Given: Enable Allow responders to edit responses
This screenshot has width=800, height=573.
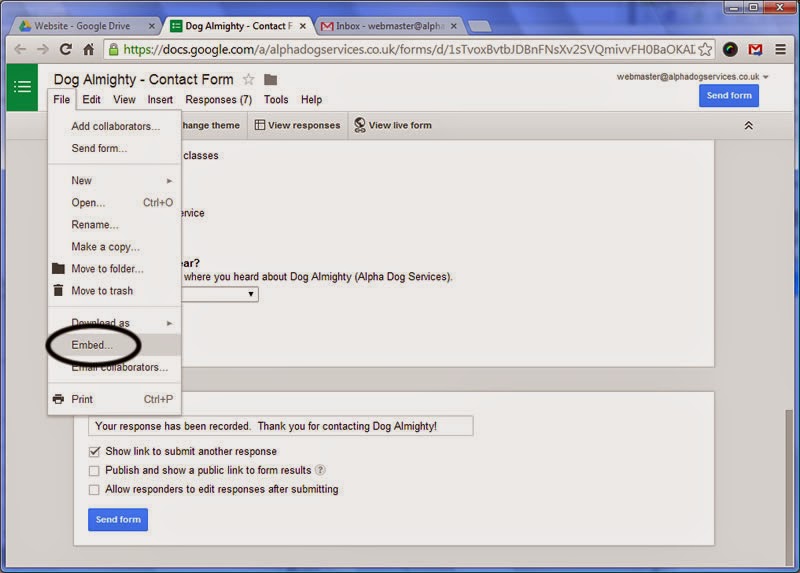Looking at the screenshot, I should pos(94,490).
